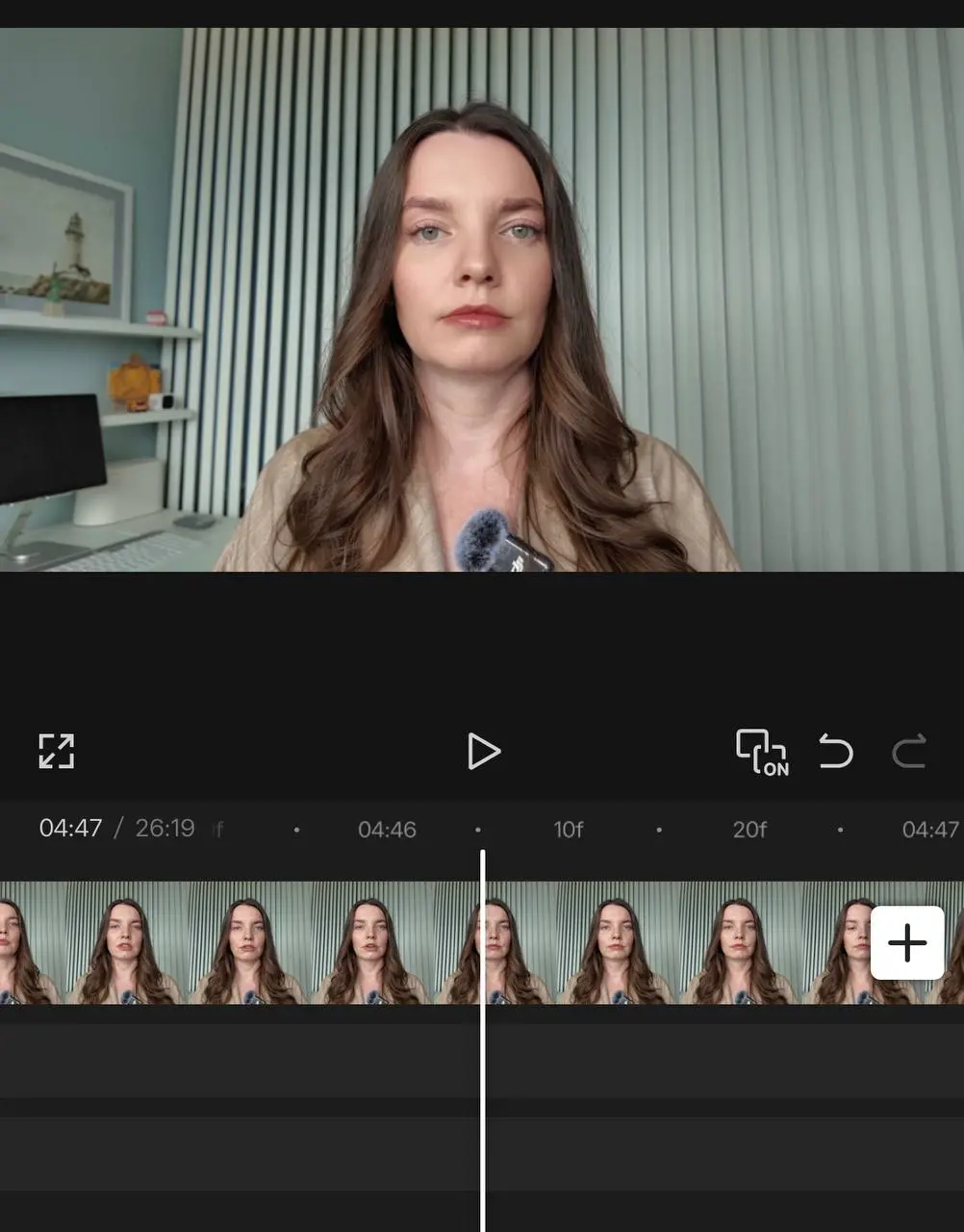Add a new clip with plus button
The width and height of the screenshot is (964, 1232).
(907, 942)
